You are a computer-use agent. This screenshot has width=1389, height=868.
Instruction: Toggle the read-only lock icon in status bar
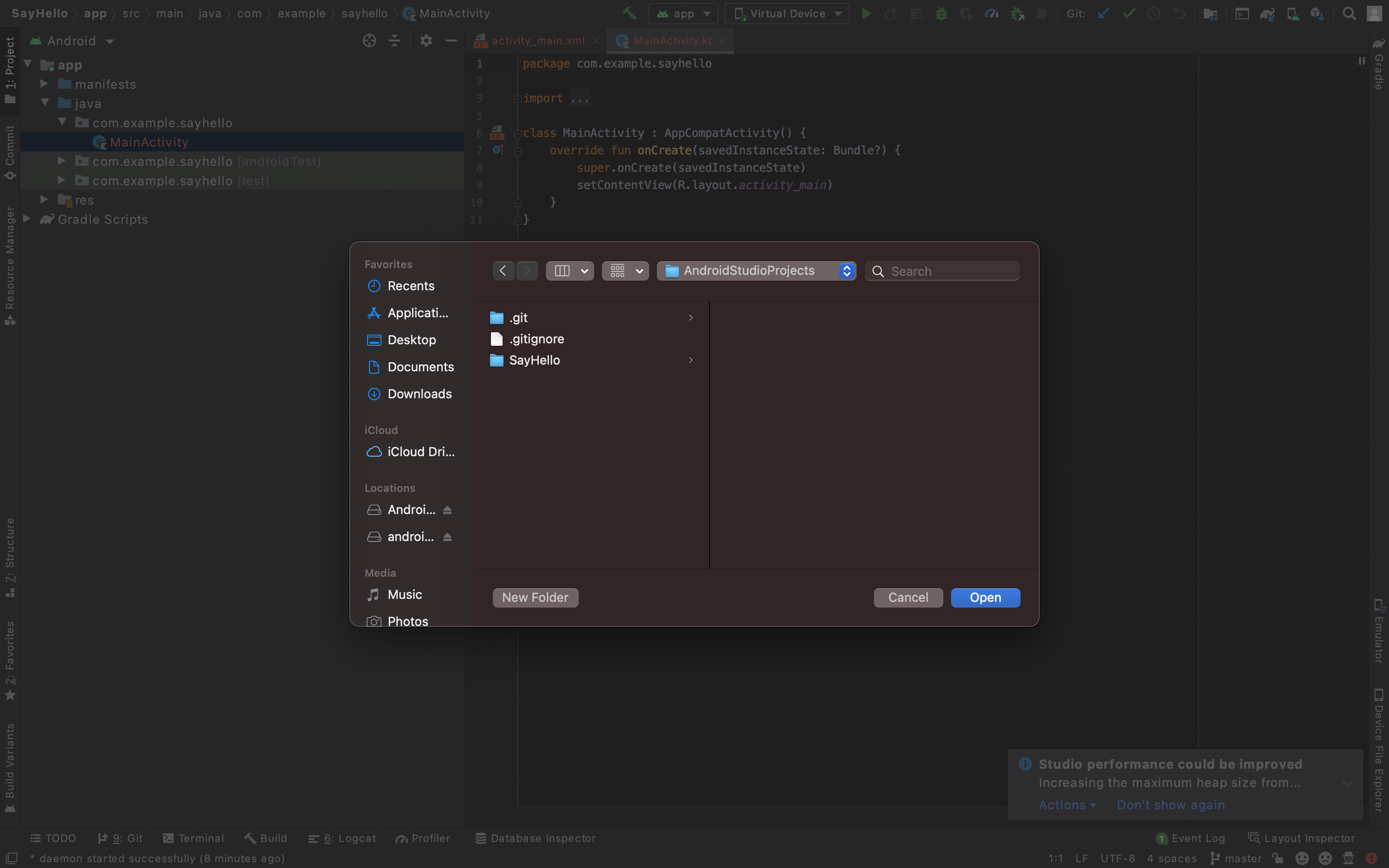click(1278, 858)
